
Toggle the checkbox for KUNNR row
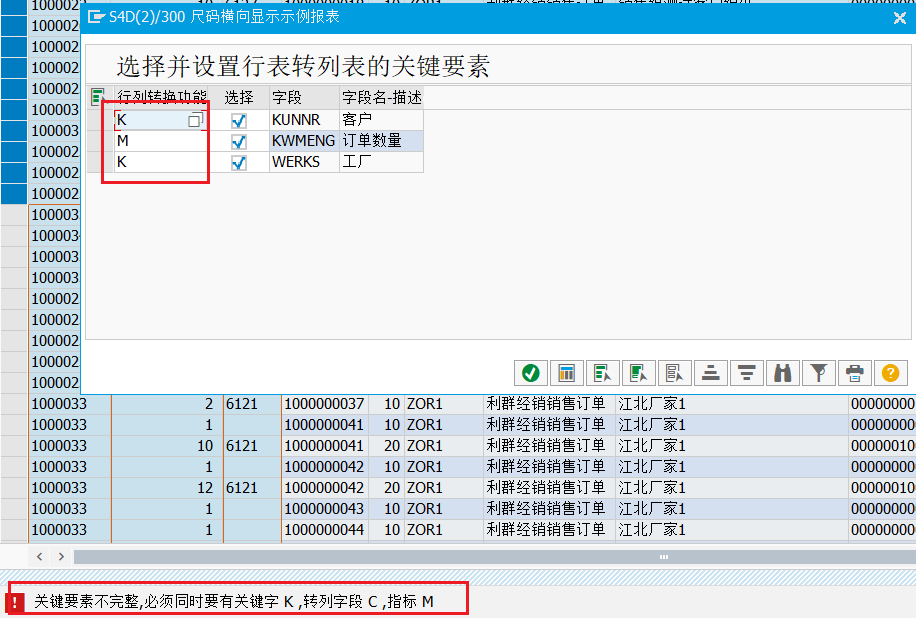click(238, 120)
